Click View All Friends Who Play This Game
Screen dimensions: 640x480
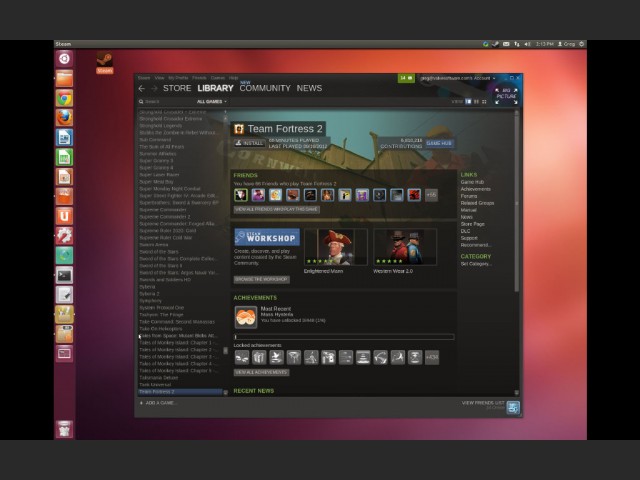(276, 209)
